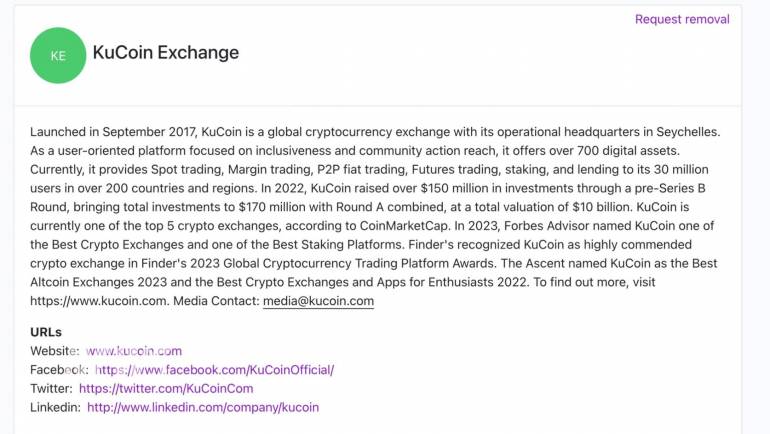
Task: Click the bold URLs heading
Action: click(46, 332)
